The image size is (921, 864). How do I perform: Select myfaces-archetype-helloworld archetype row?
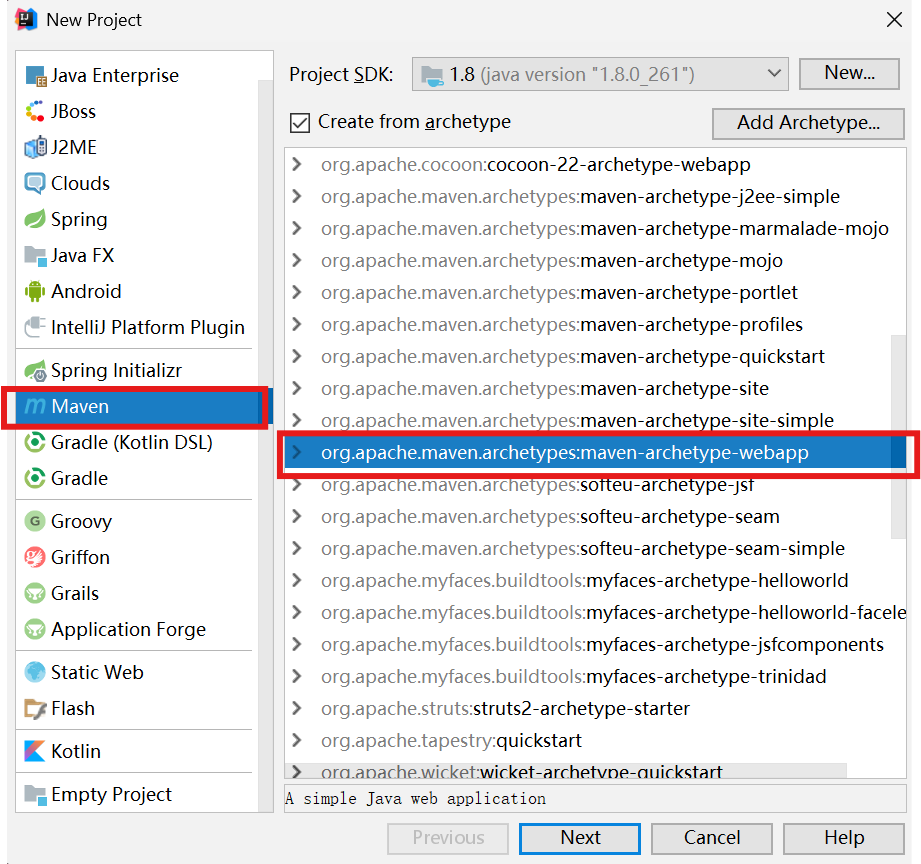(595, 580)
